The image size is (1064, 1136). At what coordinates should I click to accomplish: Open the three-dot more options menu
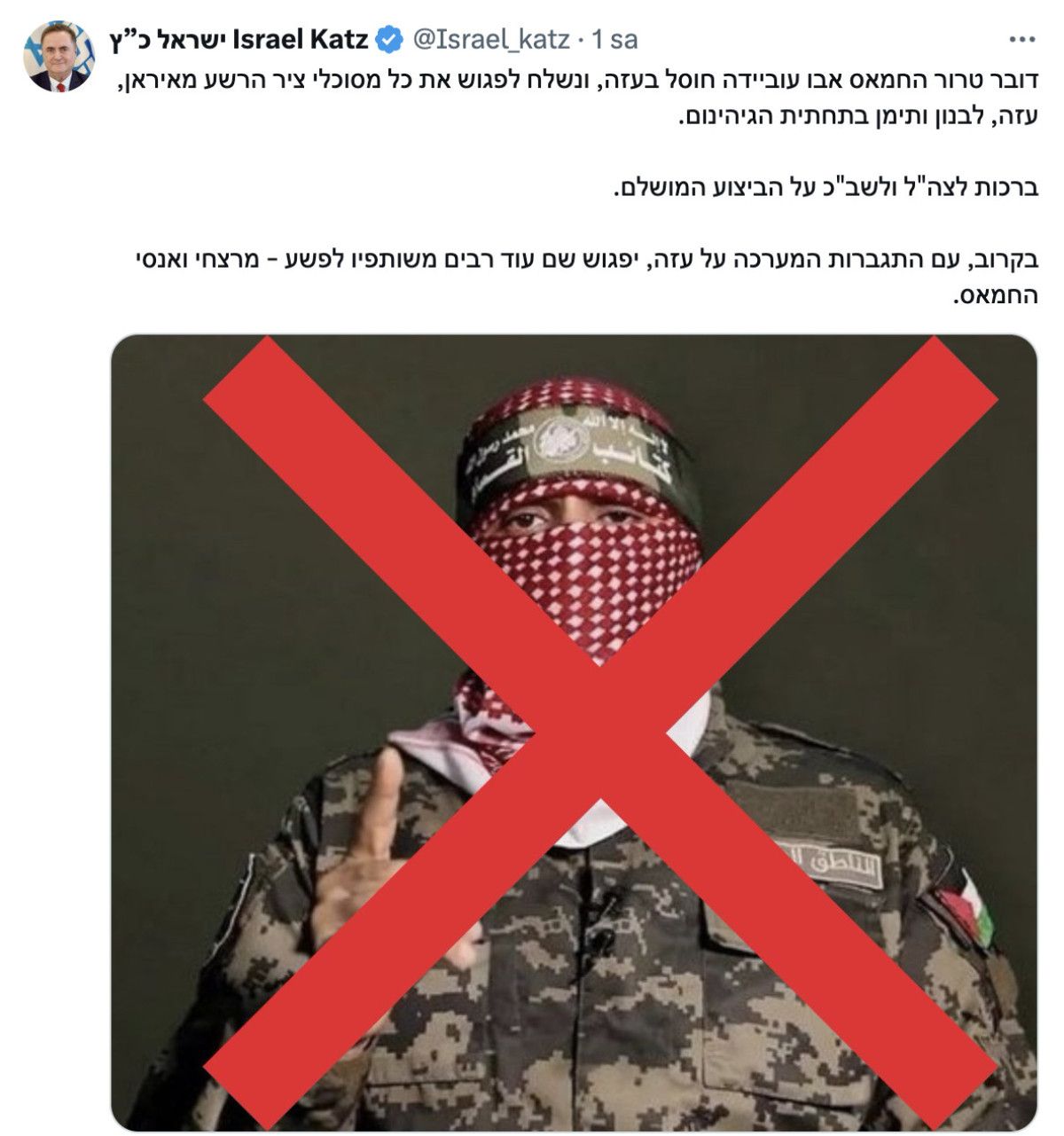pyautogui.click(x=1021, y=39)
